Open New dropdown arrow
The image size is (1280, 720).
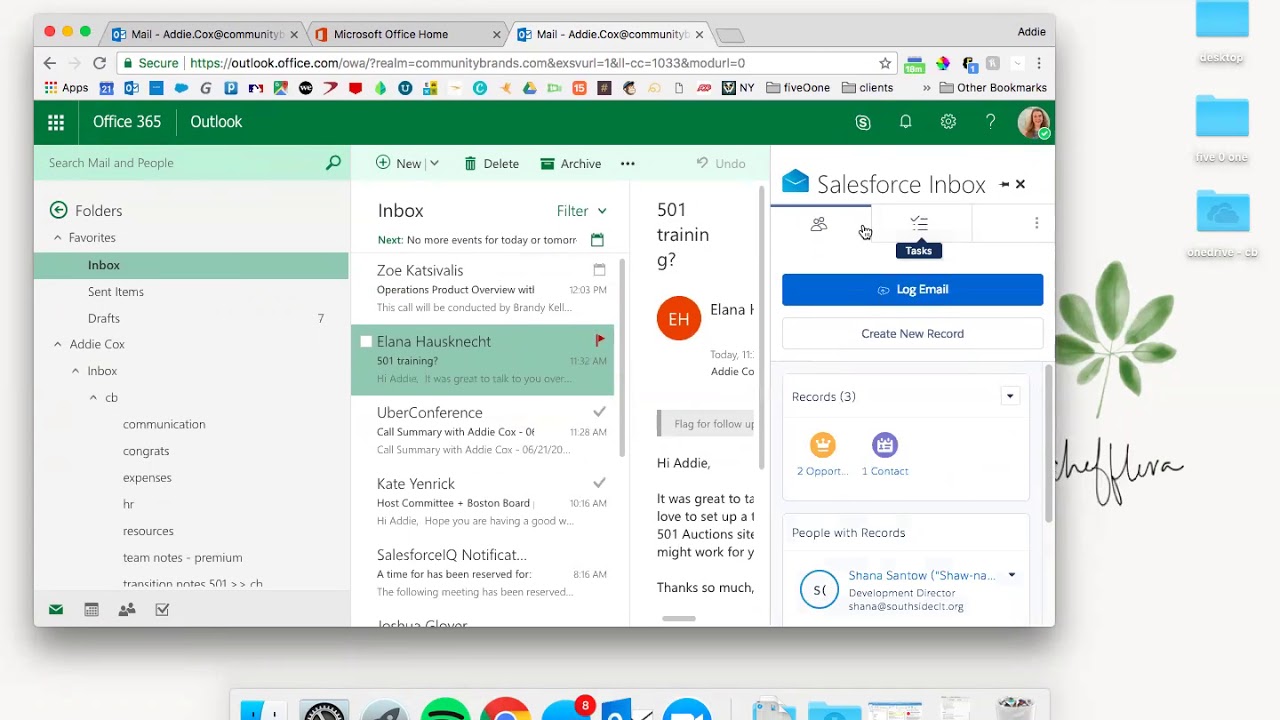click(x=434, y=163)
